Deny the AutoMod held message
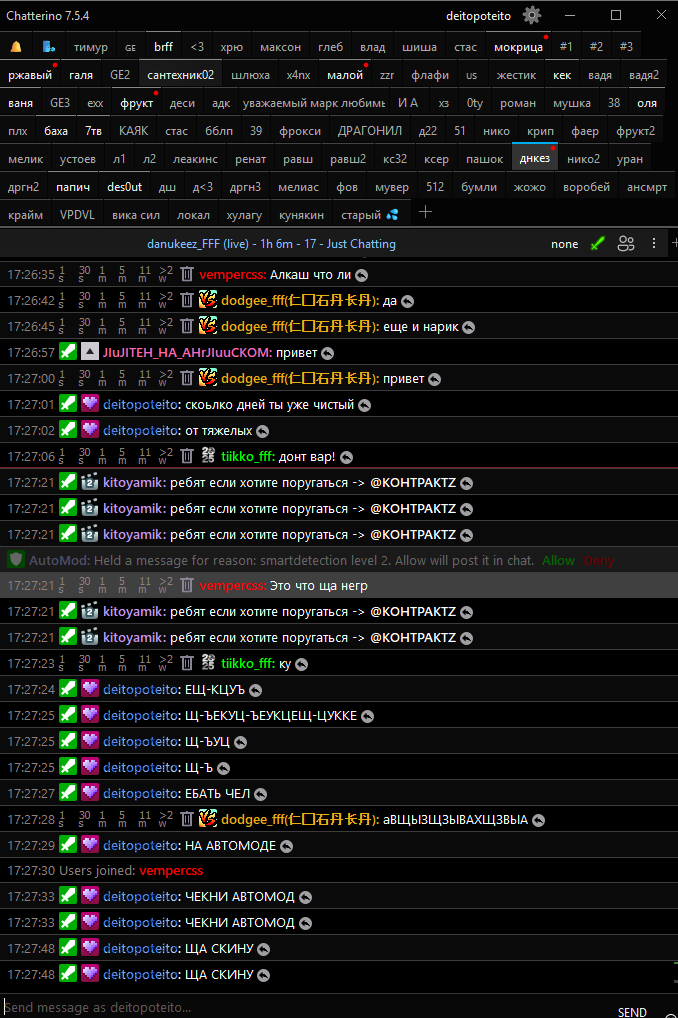 click(599, 560)
